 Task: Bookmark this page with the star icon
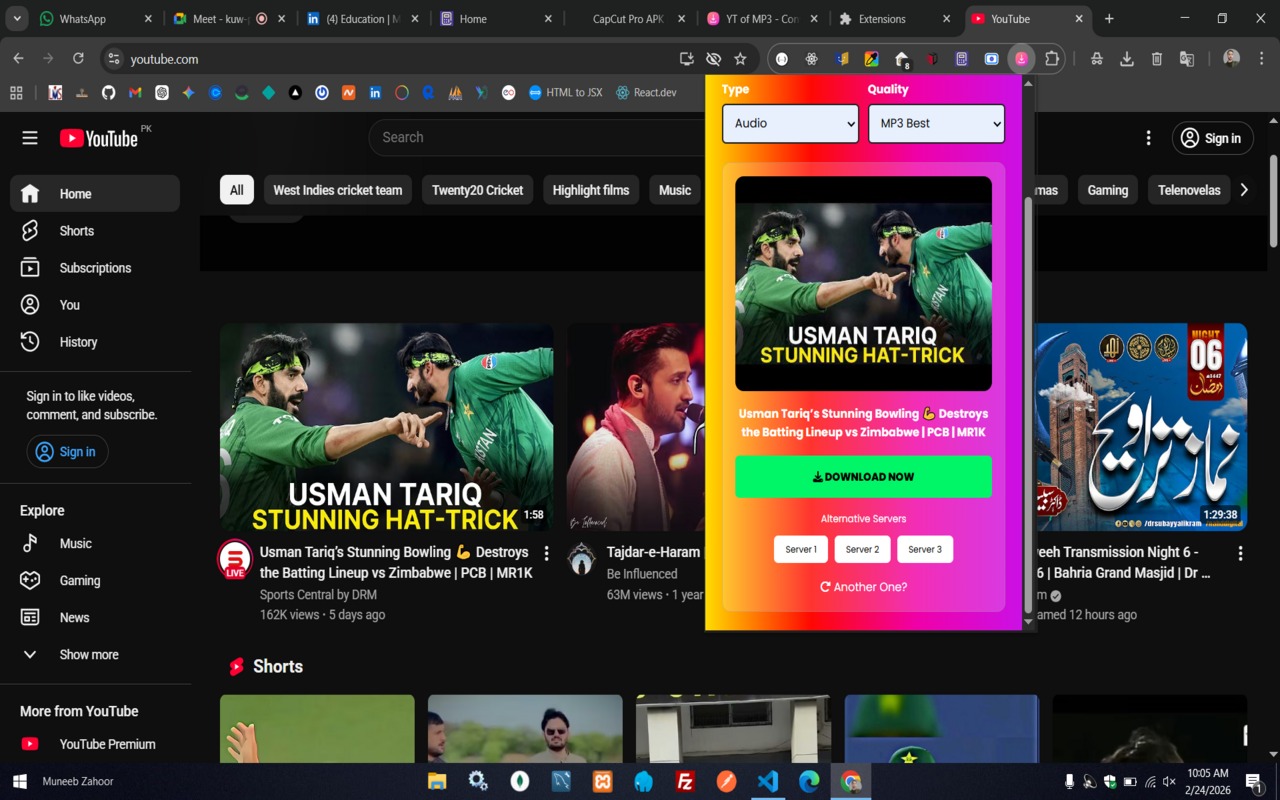(x=740, y=59)
